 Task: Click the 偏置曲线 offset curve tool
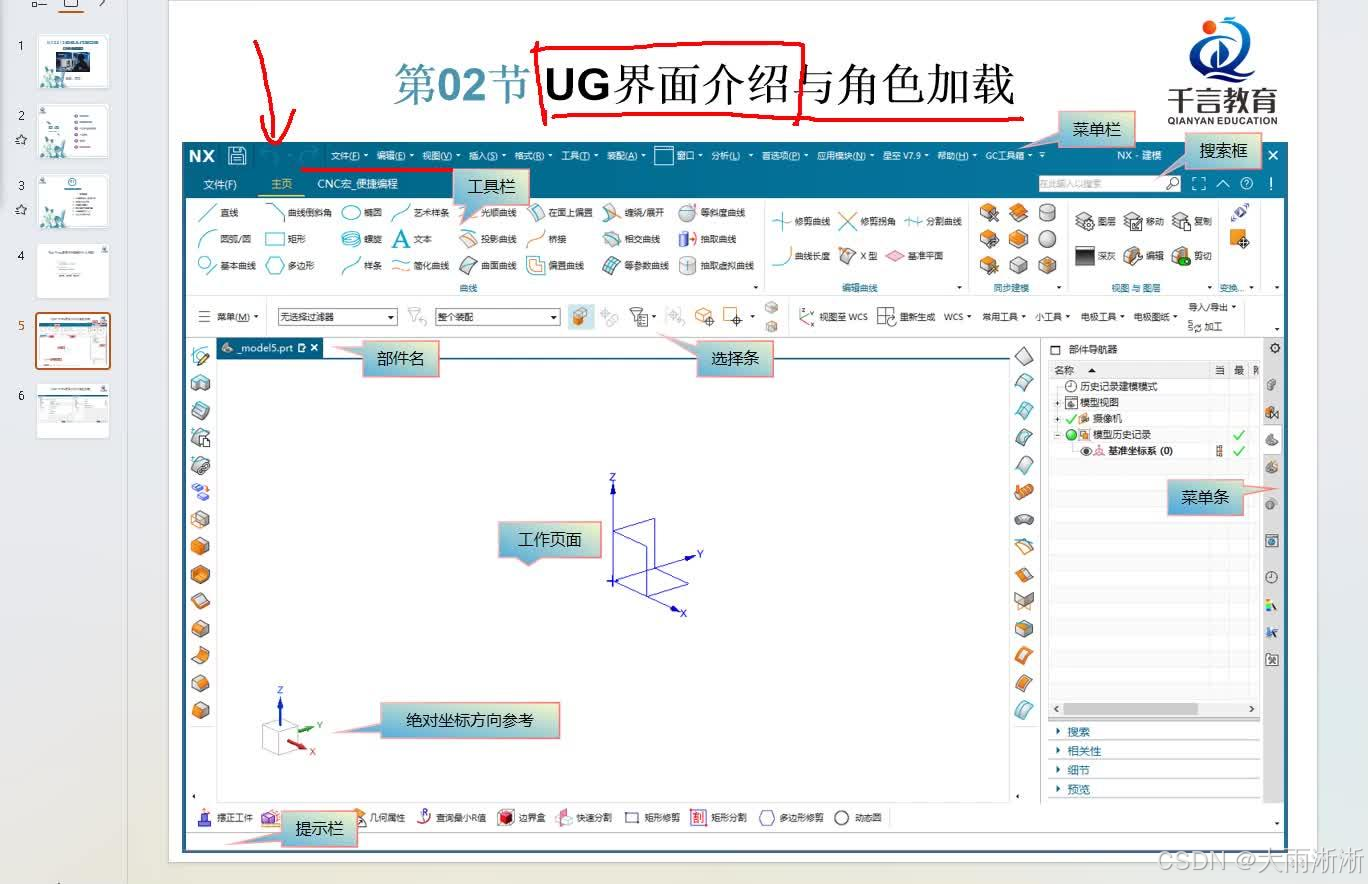point(555,265)
